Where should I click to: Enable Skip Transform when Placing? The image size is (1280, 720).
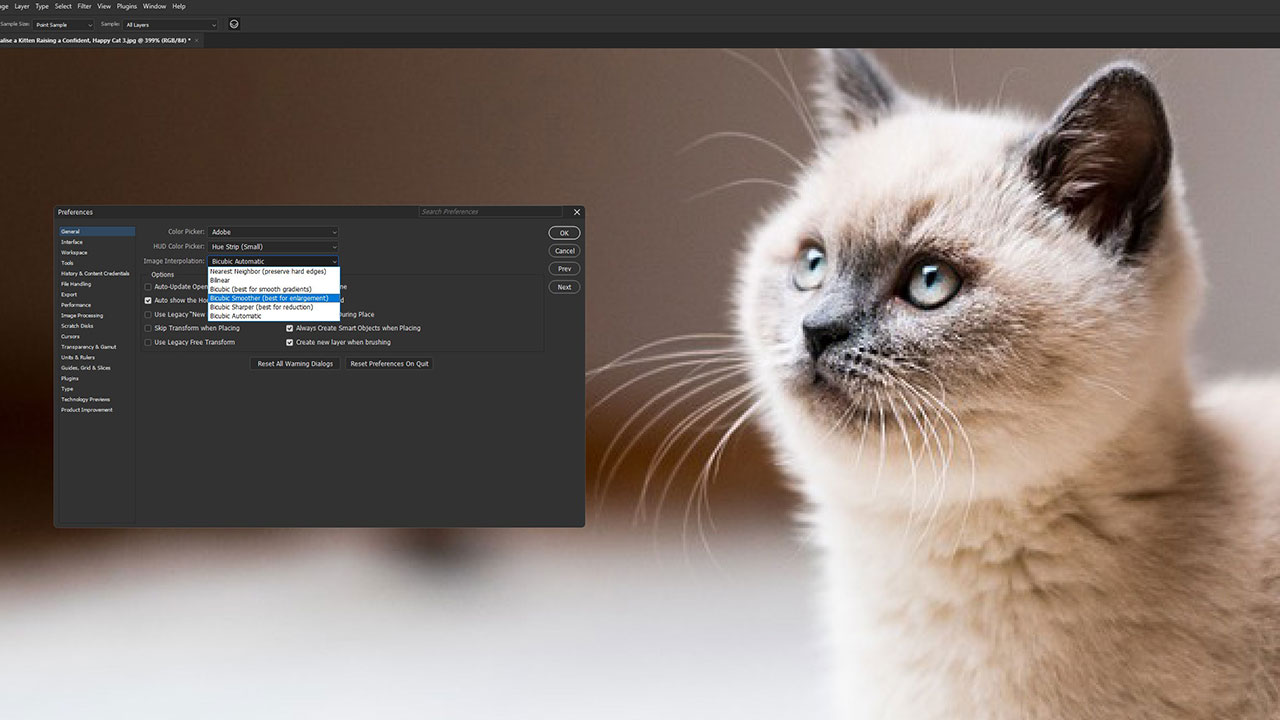tap(147, 328)
